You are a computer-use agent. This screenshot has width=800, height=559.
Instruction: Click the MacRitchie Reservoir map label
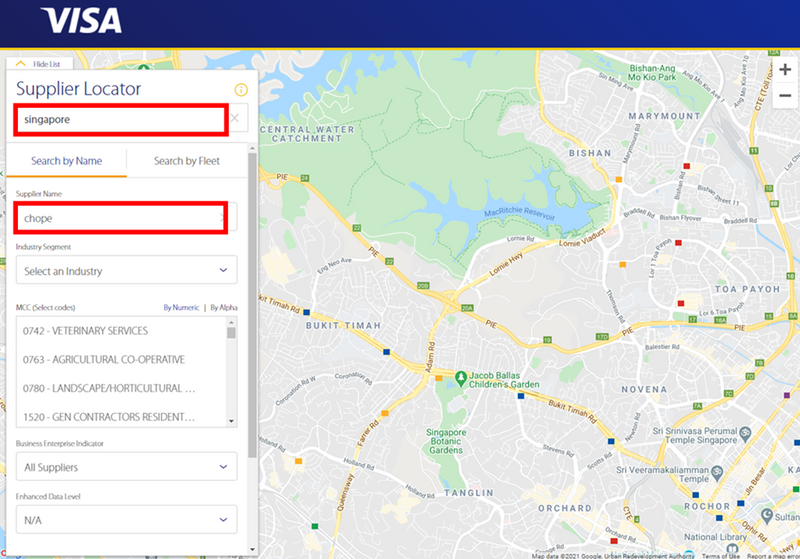[x=519, y=213]
